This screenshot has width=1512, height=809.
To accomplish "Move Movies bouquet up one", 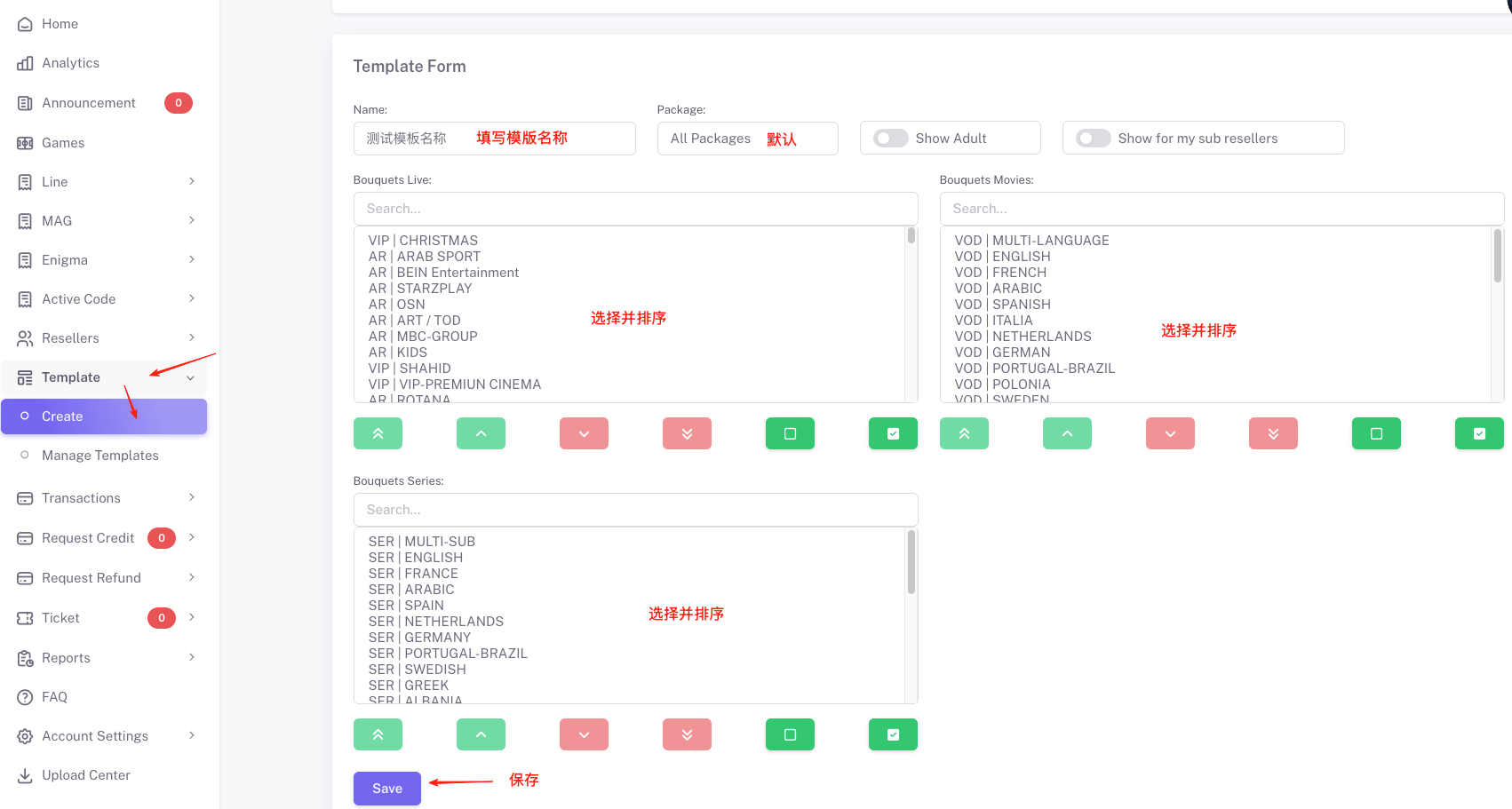I will (x=1067, y=433).
